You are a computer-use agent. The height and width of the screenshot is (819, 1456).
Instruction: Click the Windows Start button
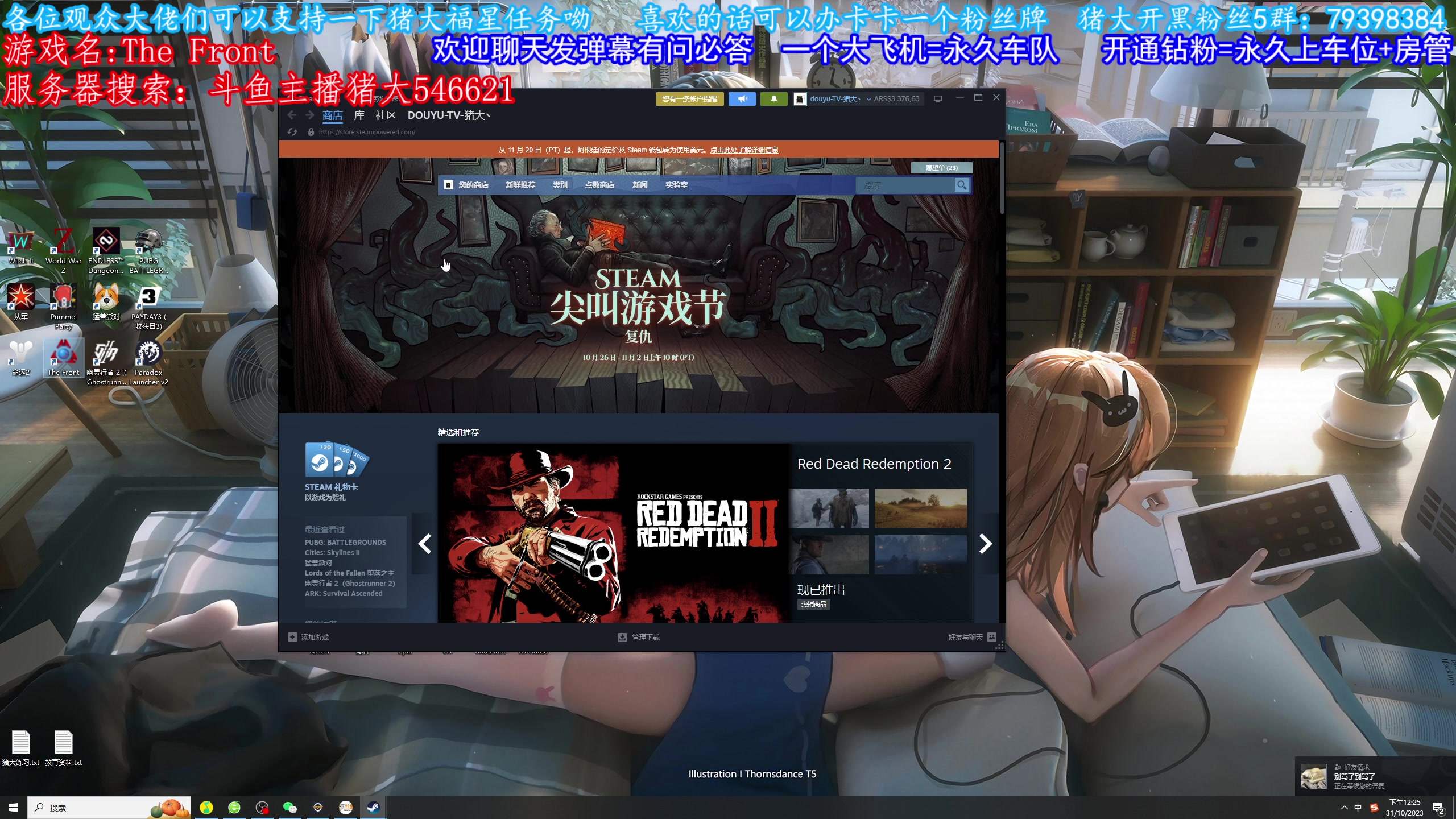tap(14, 808)
